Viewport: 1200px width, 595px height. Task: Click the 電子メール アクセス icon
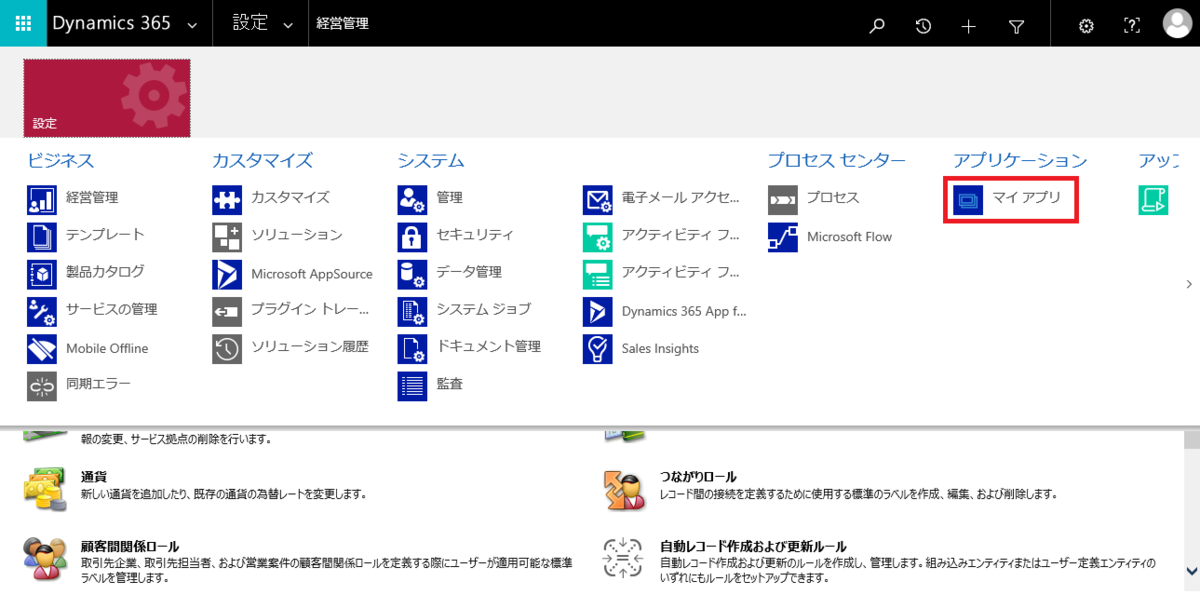[598, 200]
